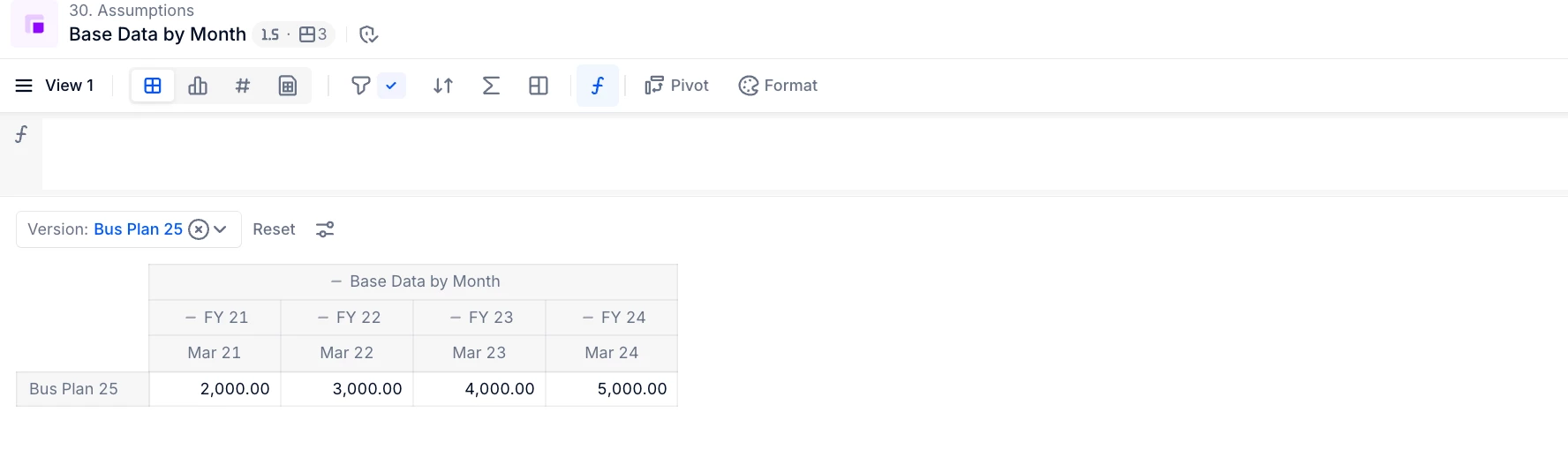Collapse the FY 24 column group
Viewport: 1568px width, 457px height.
click(588, 318)
